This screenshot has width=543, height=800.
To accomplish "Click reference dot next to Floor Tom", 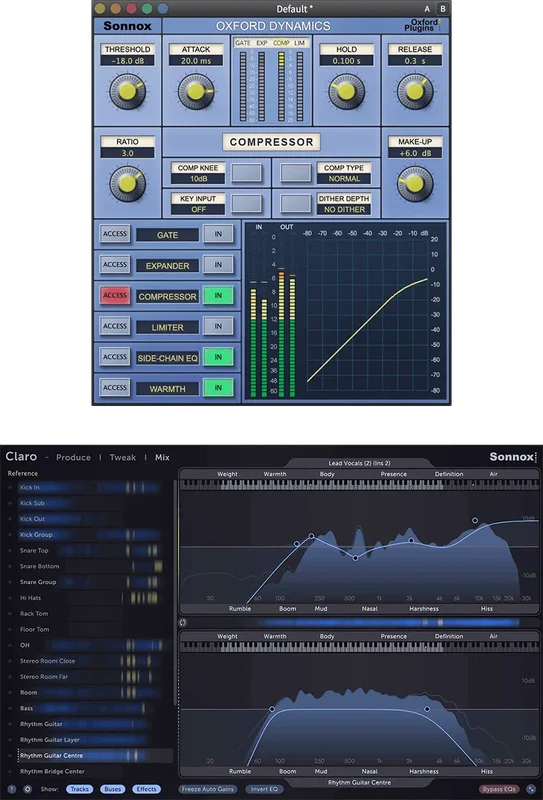I will tap(10, 629).
